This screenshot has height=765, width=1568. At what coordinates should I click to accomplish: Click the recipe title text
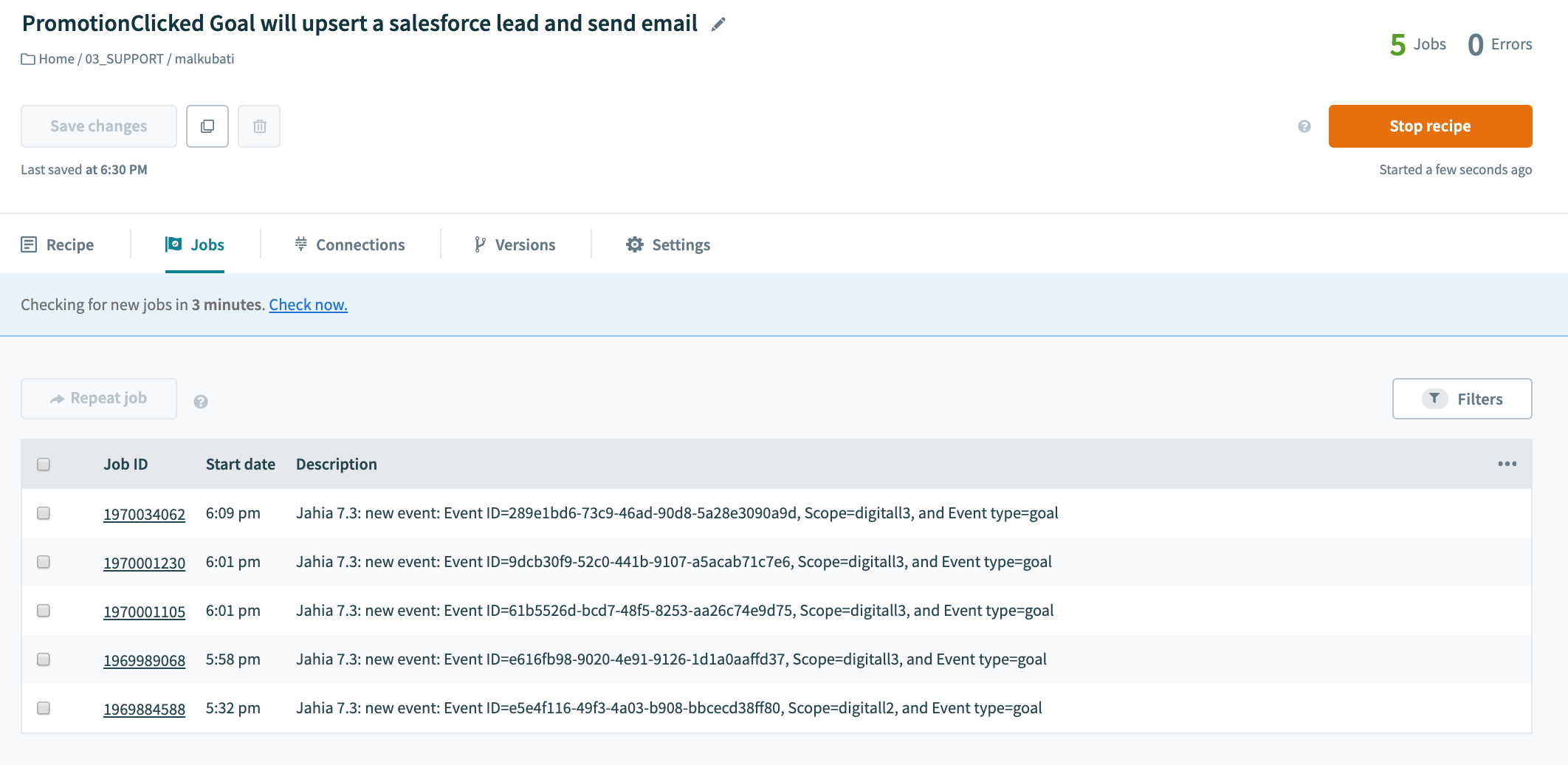(360, 24)
